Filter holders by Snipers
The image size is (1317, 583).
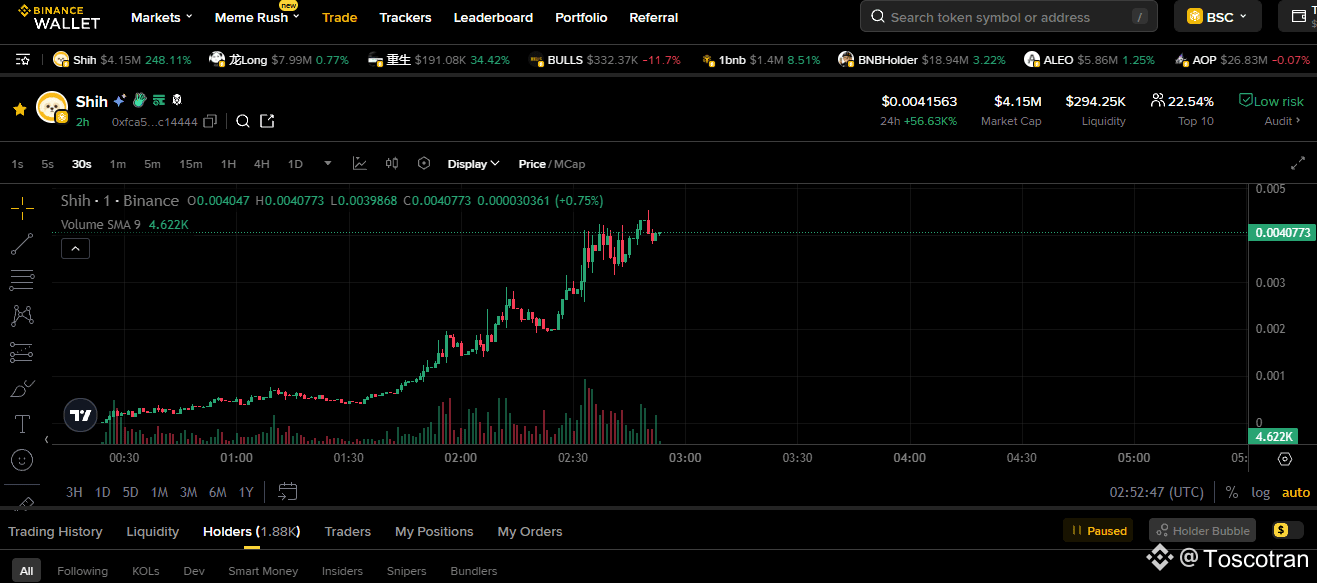pos(406,571)
